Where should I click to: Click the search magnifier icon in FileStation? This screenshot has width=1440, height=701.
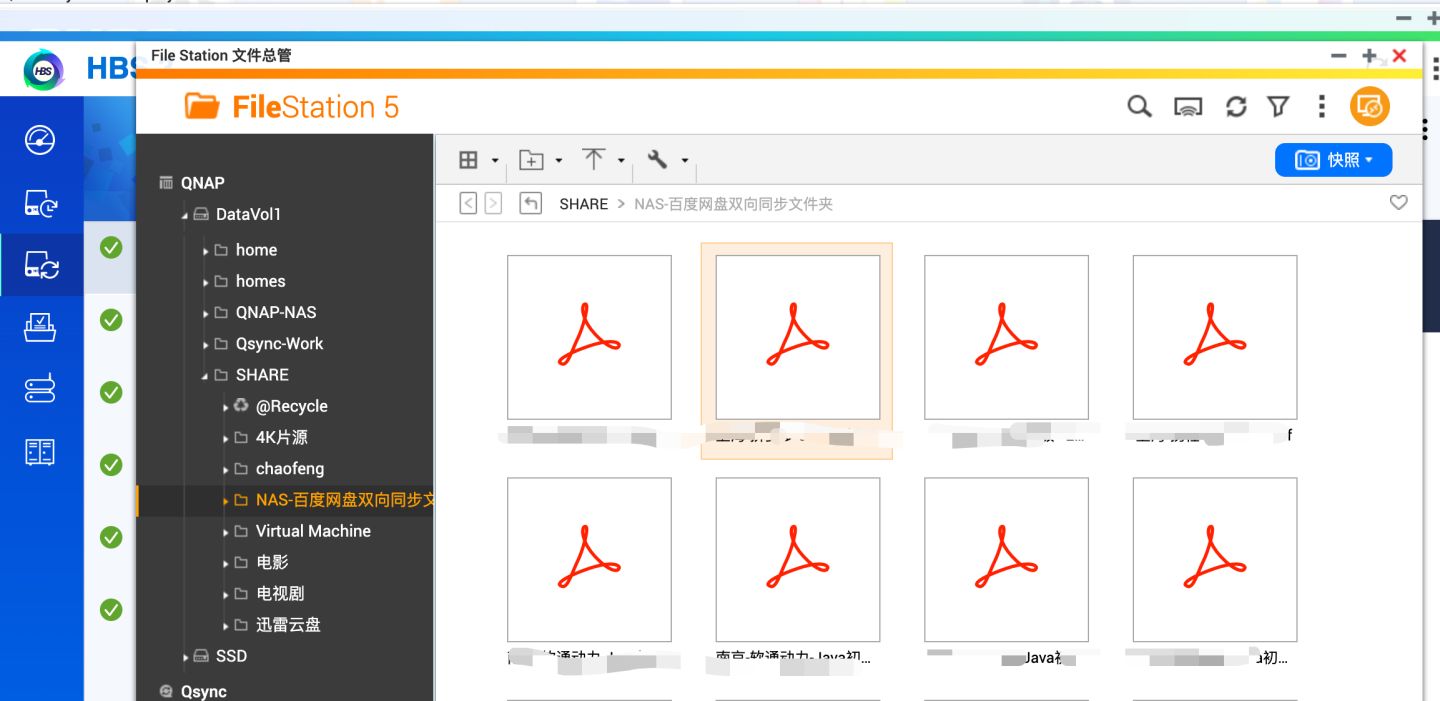point(1139,106)
